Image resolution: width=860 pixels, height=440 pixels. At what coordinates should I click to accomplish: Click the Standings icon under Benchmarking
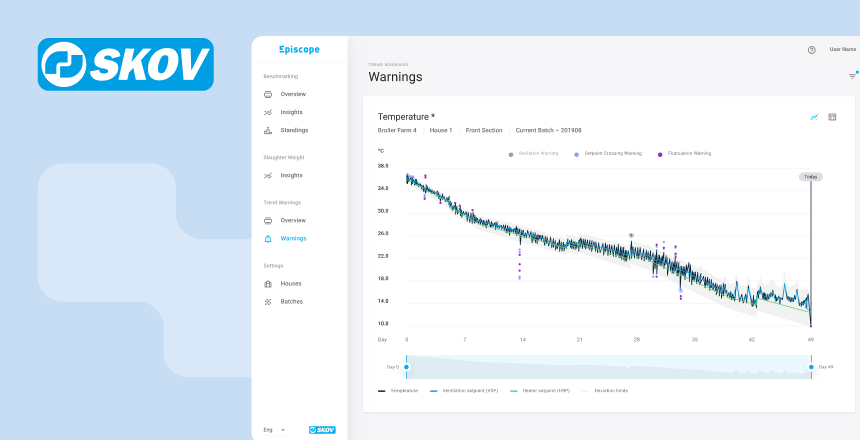click(x=268, y=131)
